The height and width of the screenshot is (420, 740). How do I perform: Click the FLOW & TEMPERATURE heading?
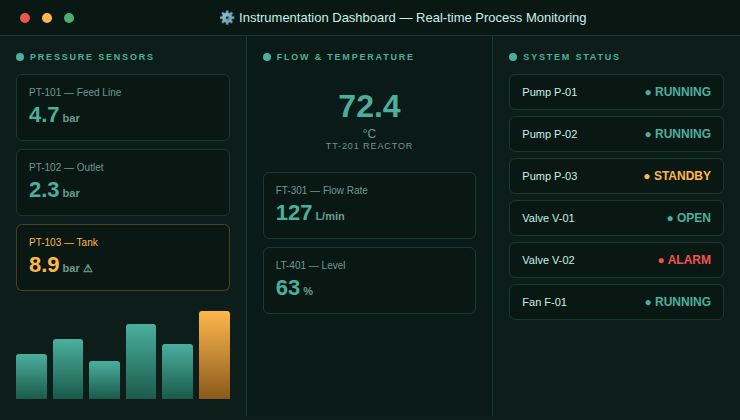pyautogui.click(x=345, y=57)
